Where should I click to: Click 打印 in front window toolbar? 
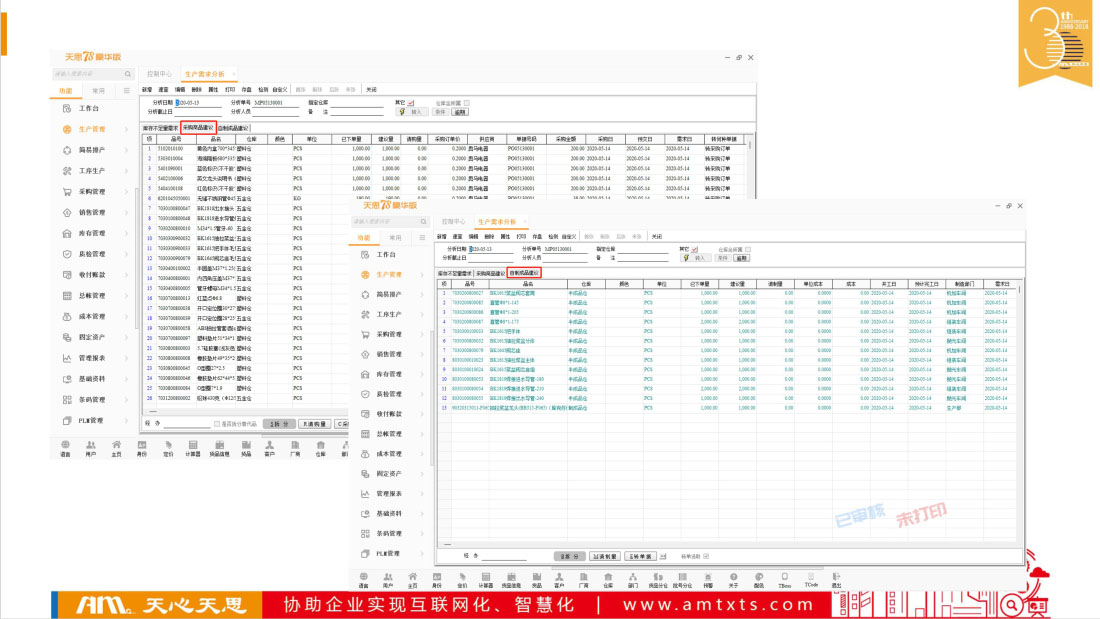pyautogui.click(x=520, y=237)
